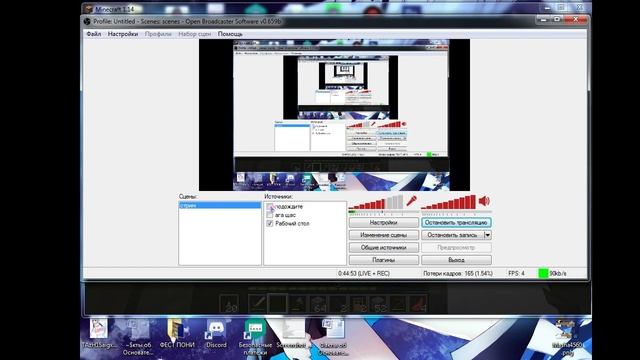Click the Настройки button in the control panel
The width and height of the screenshot is (640, 360).
point(383,223)
